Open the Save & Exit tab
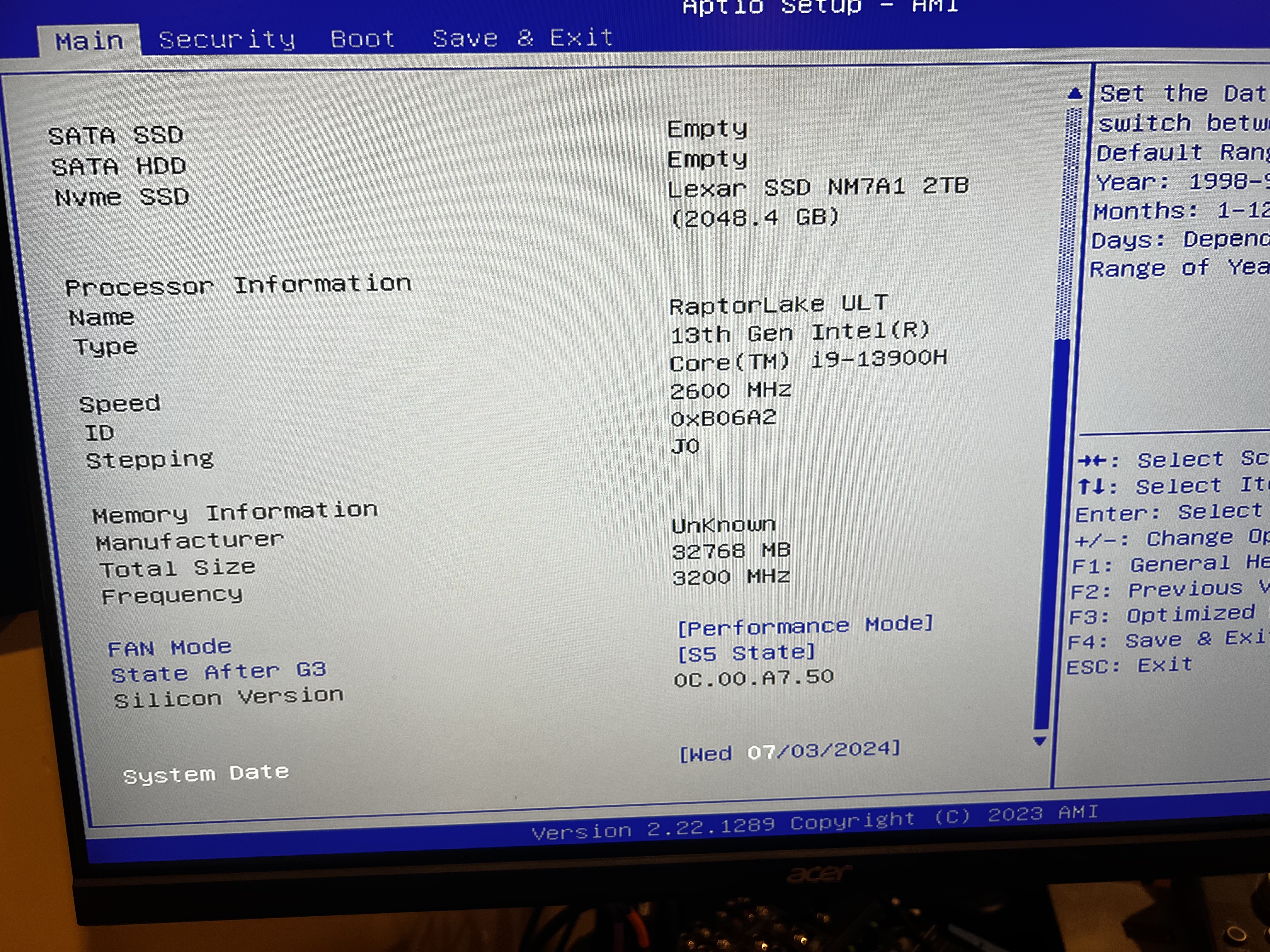This screenshot has height=952, width=1270. 523,38
